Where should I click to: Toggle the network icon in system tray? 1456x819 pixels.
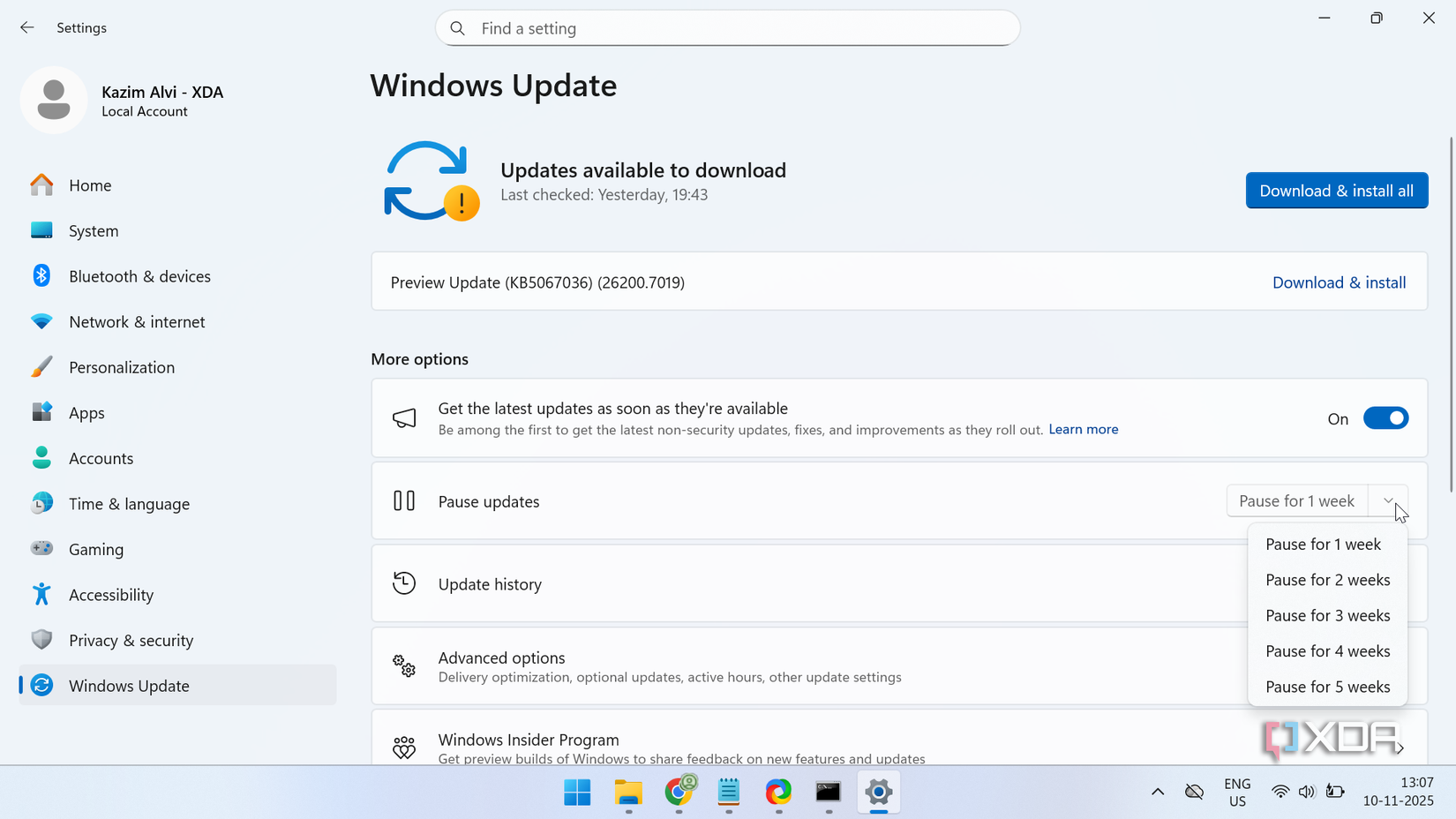point(1280,792)
